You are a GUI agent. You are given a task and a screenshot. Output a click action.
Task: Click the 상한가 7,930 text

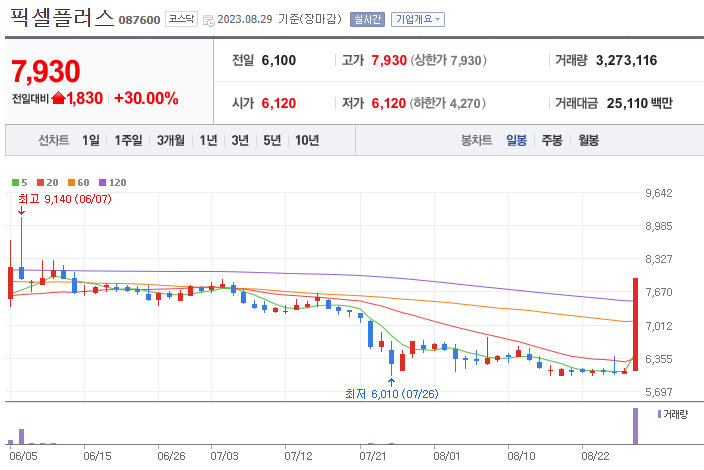(x=449, y=60)
